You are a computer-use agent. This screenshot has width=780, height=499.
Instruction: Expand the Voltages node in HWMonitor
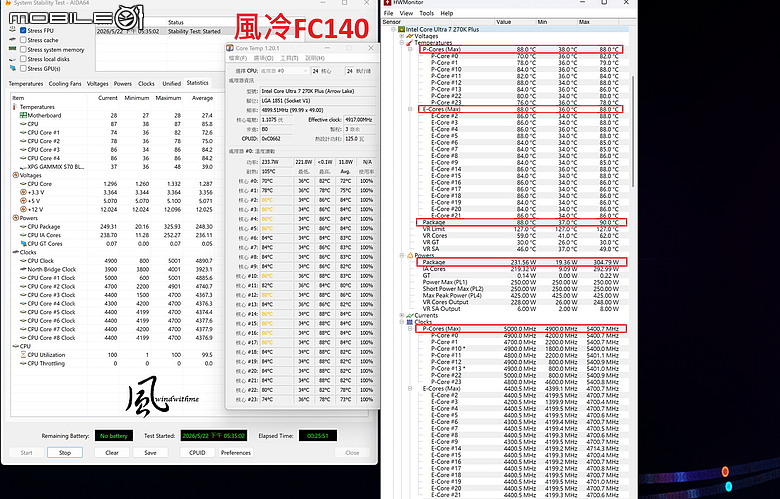[402, 36]
